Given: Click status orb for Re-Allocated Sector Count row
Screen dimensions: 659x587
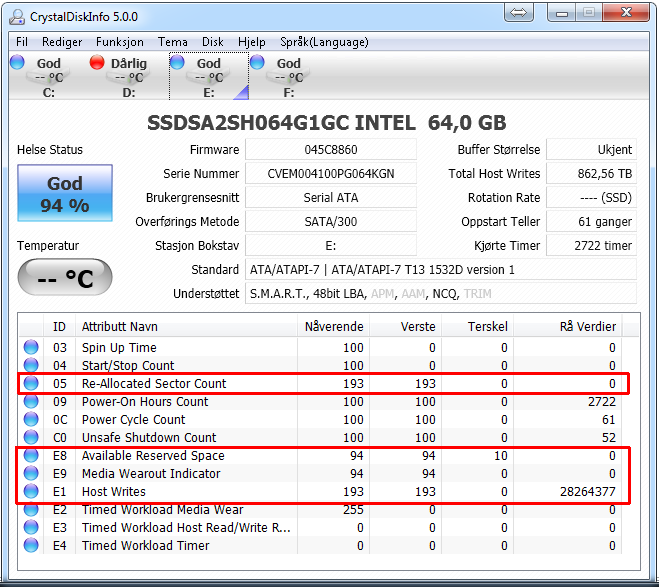Looking at the screenshot, I should coord(31,383).
